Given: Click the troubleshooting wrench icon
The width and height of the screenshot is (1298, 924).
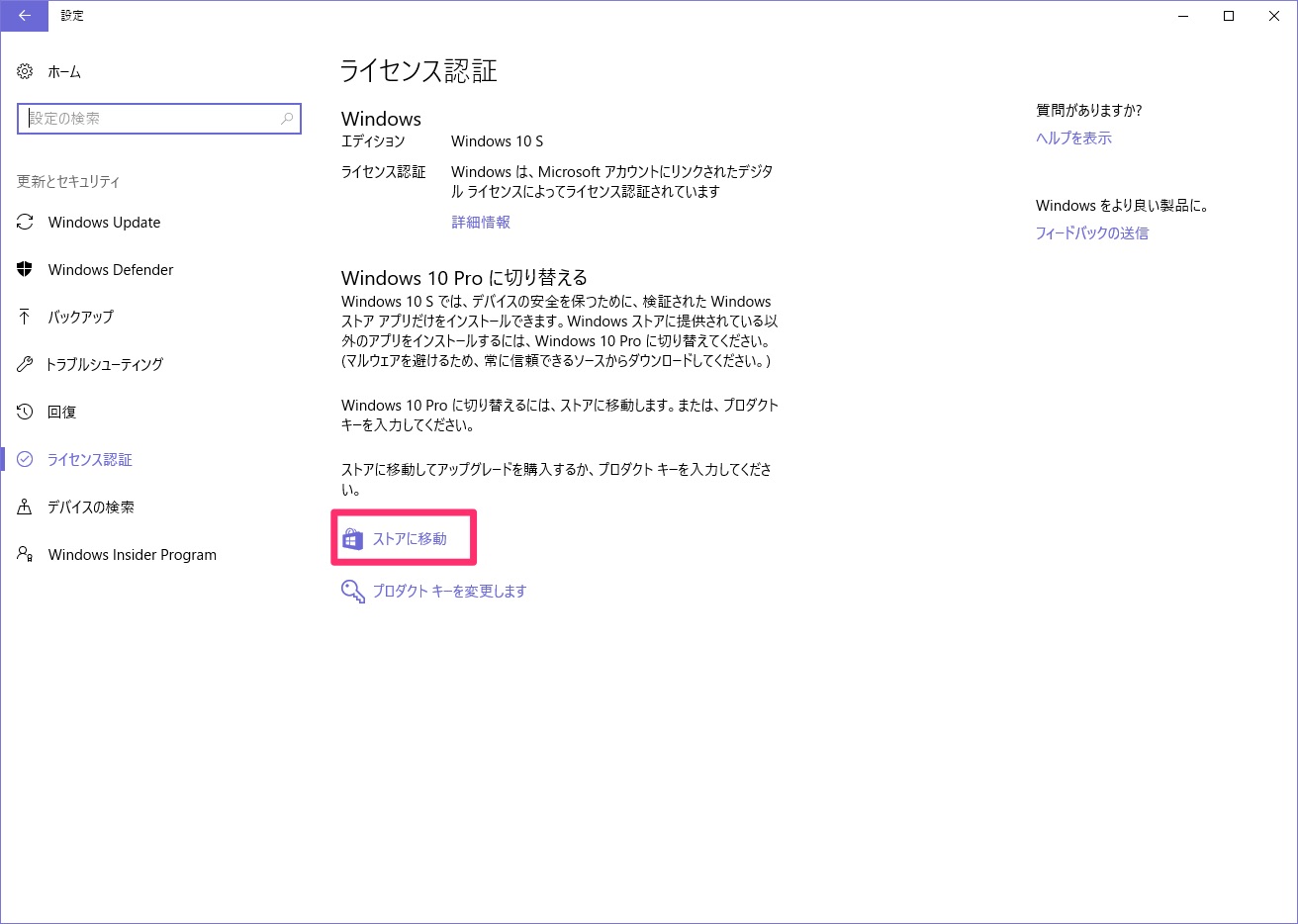Looking at the screenshot, I should (x=25, y=364).
